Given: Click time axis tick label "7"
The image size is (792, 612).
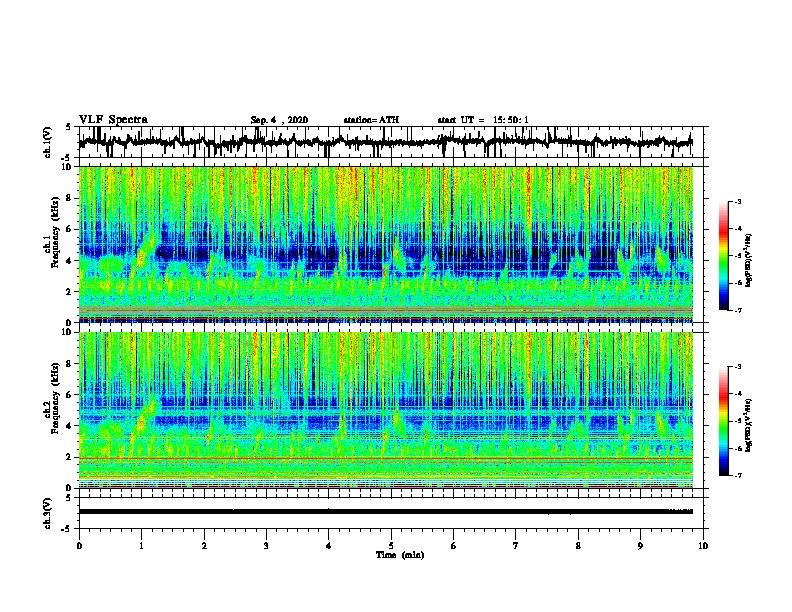Looking at the screenshot, I should click(516, 546).
